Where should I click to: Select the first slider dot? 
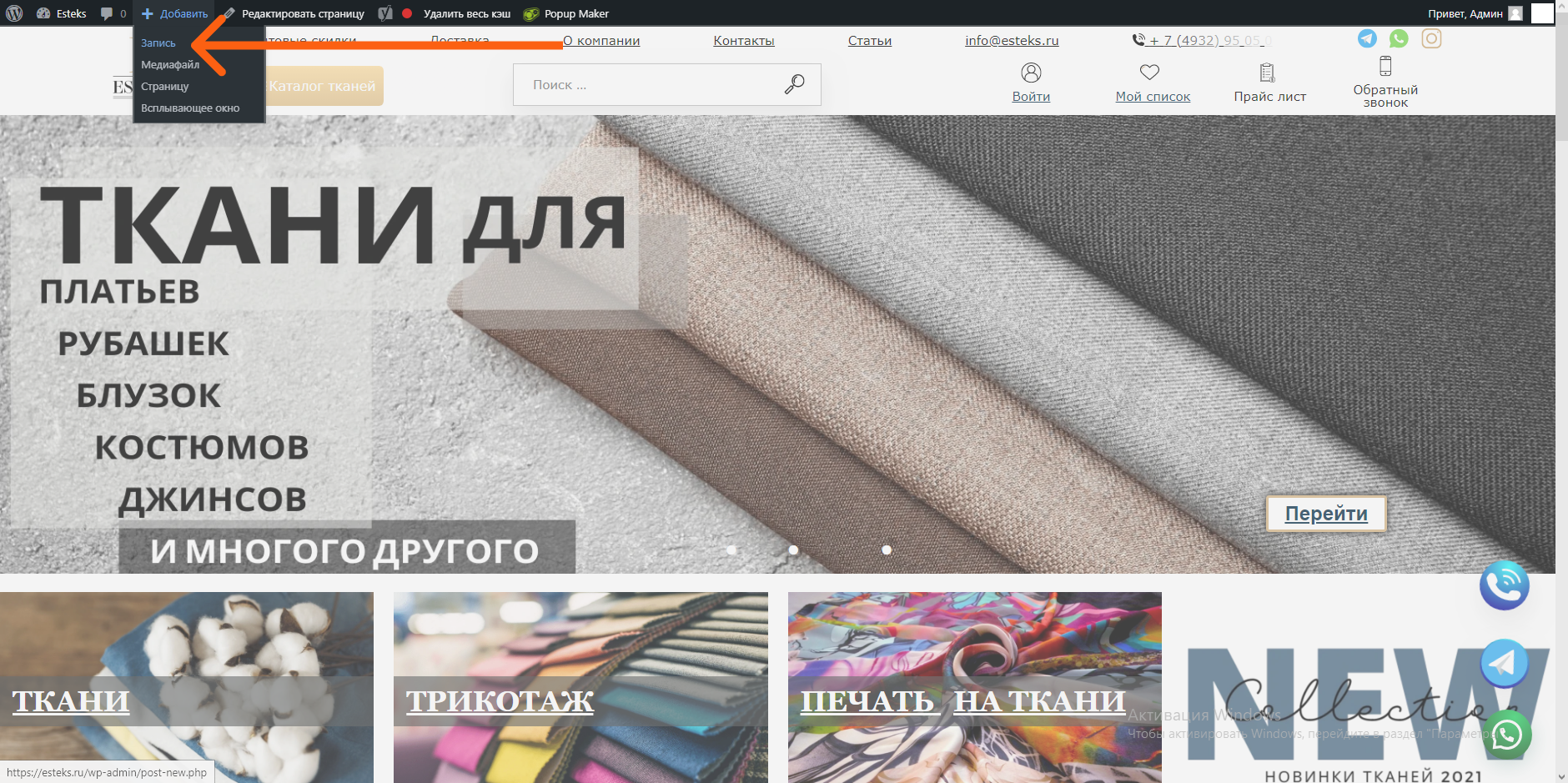(x=731, y=550)
